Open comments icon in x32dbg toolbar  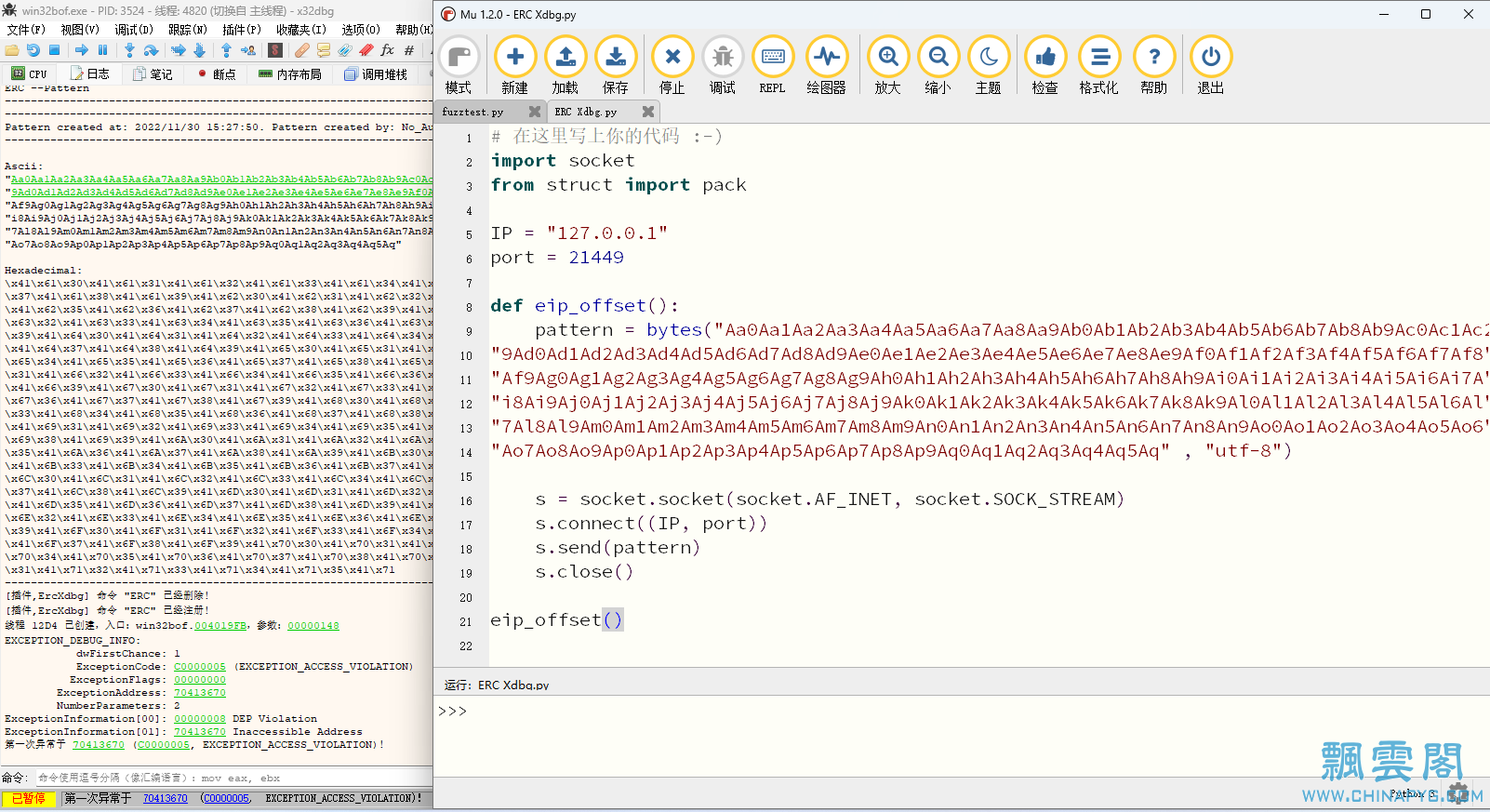324,50
